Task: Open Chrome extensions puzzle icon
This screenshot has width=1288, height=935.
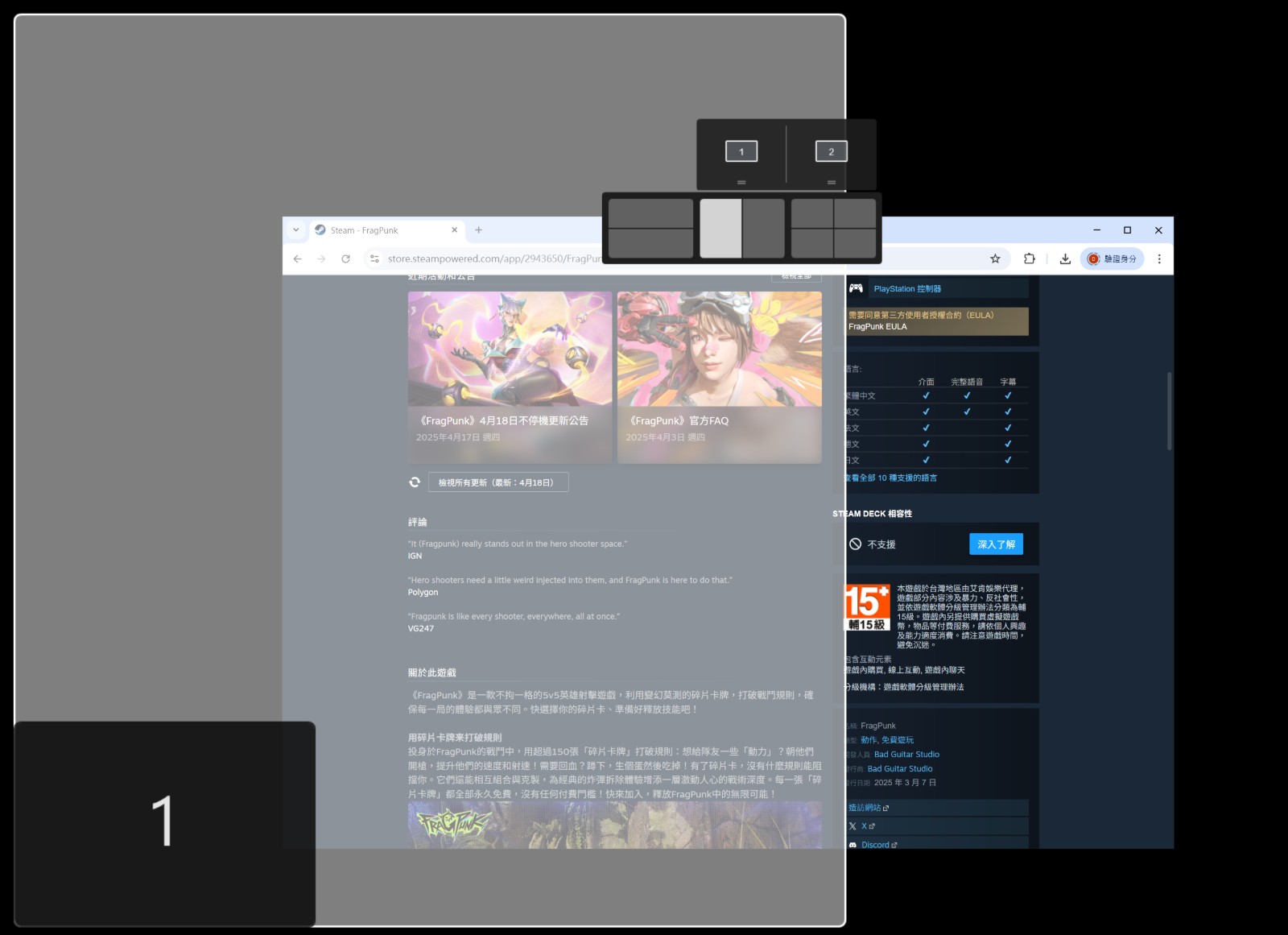Action: point(1029,259)
